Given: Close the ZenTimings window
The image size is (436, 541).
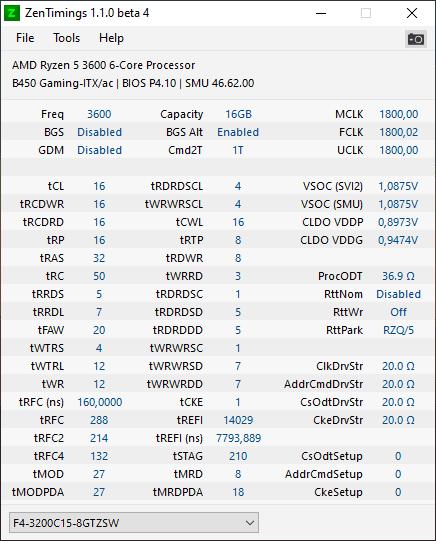Looking at the screenshot, I should 412,13.
